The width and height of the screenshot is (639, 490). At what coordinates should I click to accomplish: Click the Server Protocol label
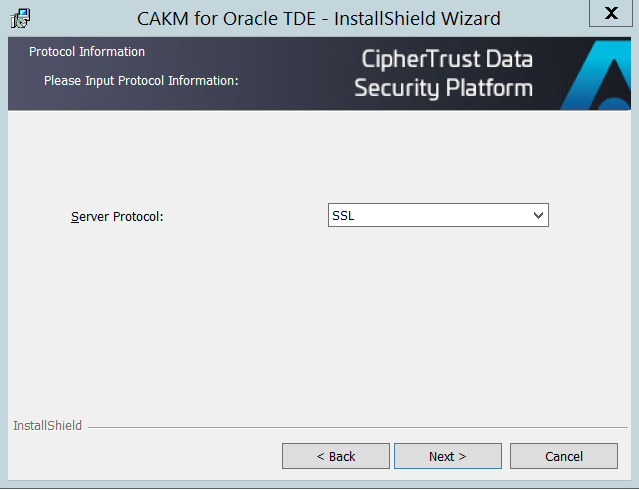coord(117,216)
